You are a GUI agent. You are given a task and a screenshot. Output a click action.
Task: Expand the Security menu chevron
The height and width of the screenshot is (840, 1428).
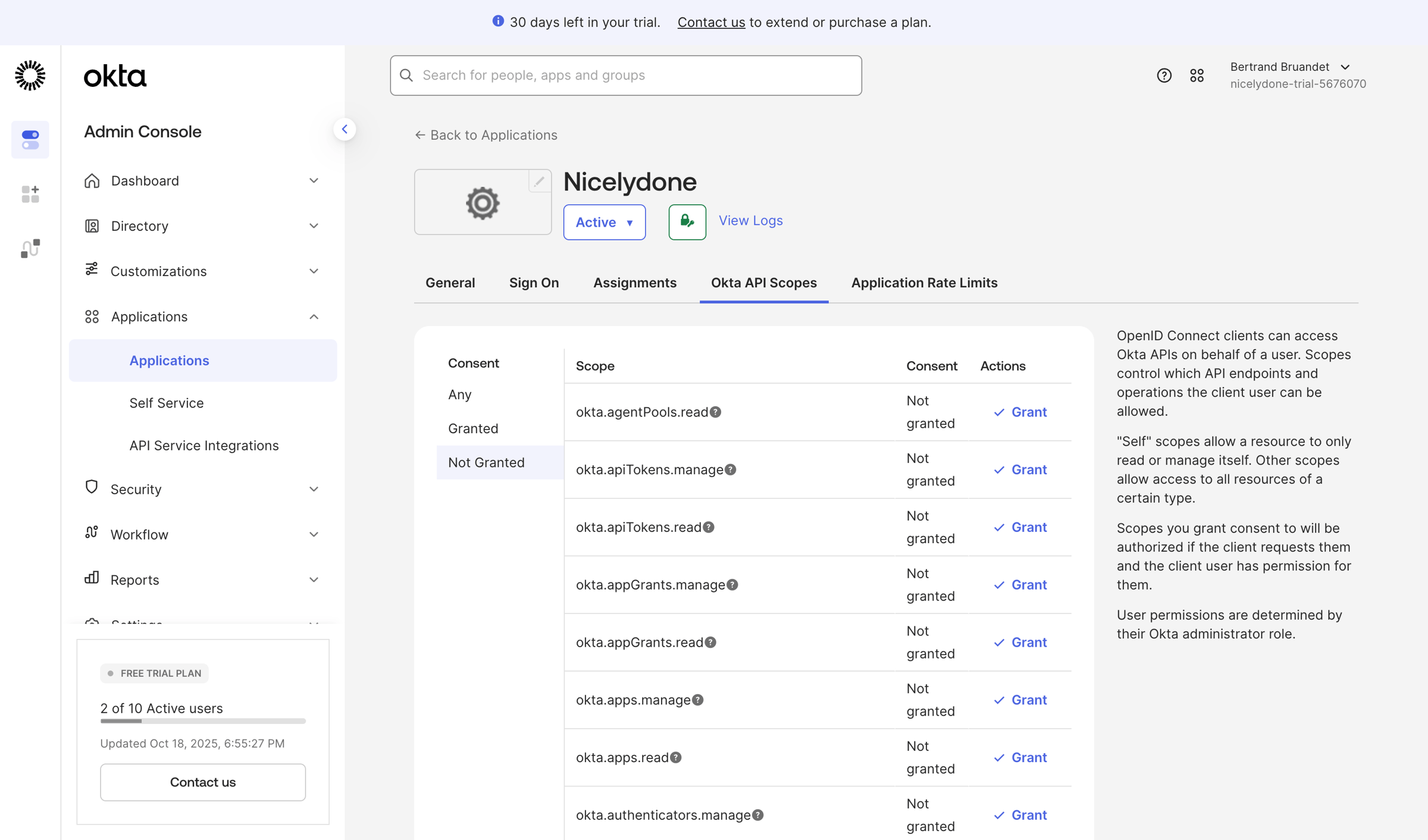click(x=314, y=489)
